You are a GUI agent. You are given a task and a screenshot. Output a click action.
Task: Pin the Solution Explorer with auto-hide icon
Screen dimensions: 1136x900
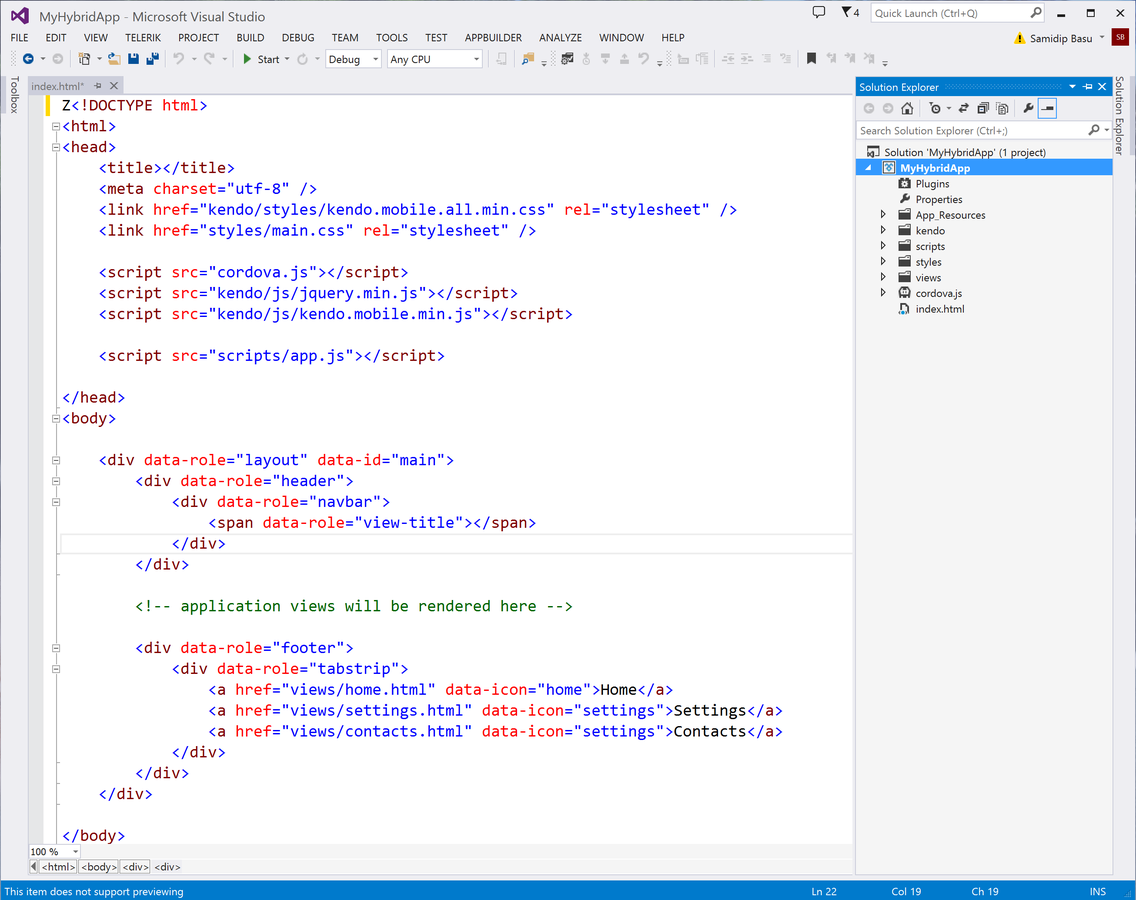click(x=1087, y=87)
